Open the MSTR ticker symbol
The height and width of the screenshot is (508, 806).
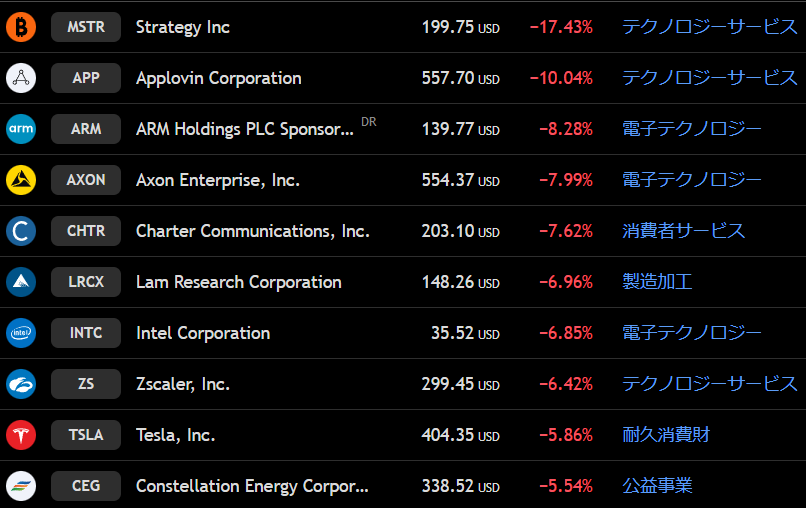[86, 27]
